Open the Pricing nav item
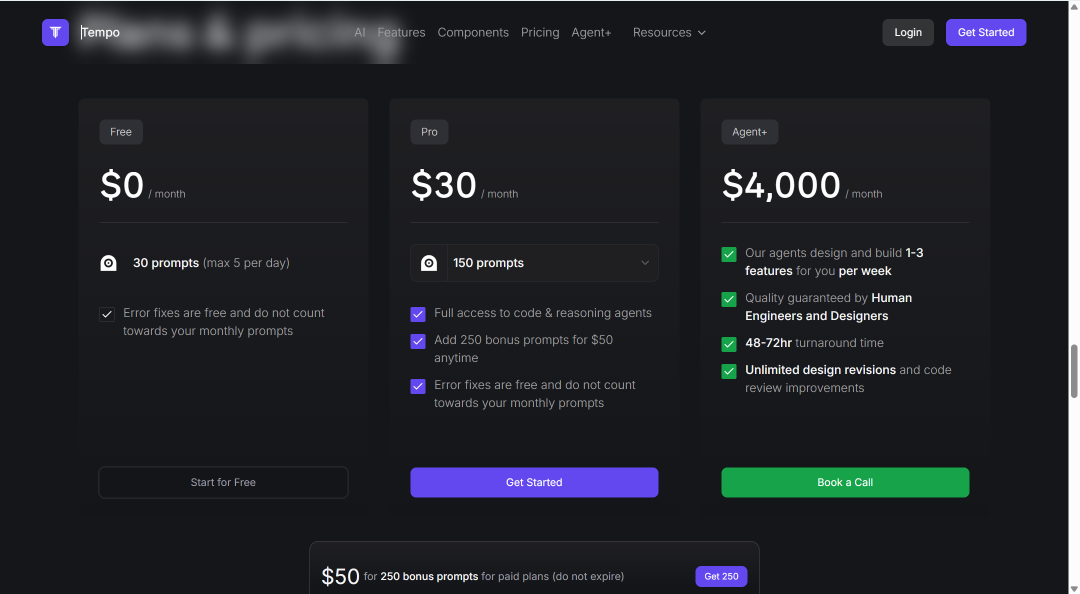The height and width of the screenshot is (594, 1080). click(540, 32)
